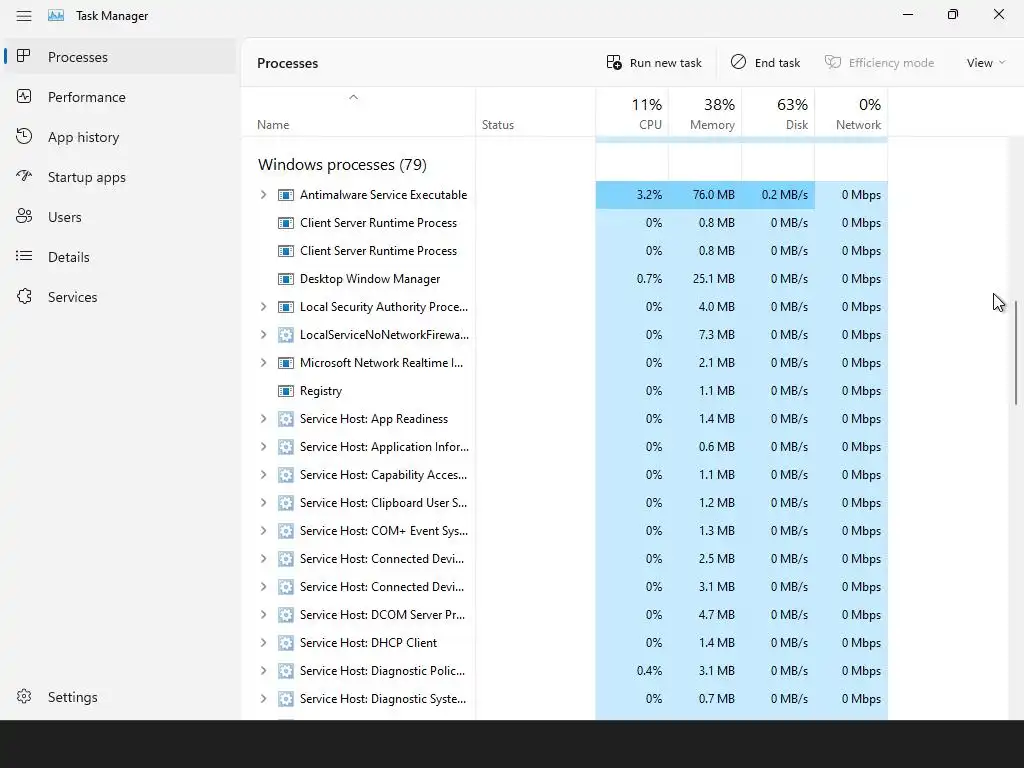Click the Processes sidebar icon

pos(24,56)
